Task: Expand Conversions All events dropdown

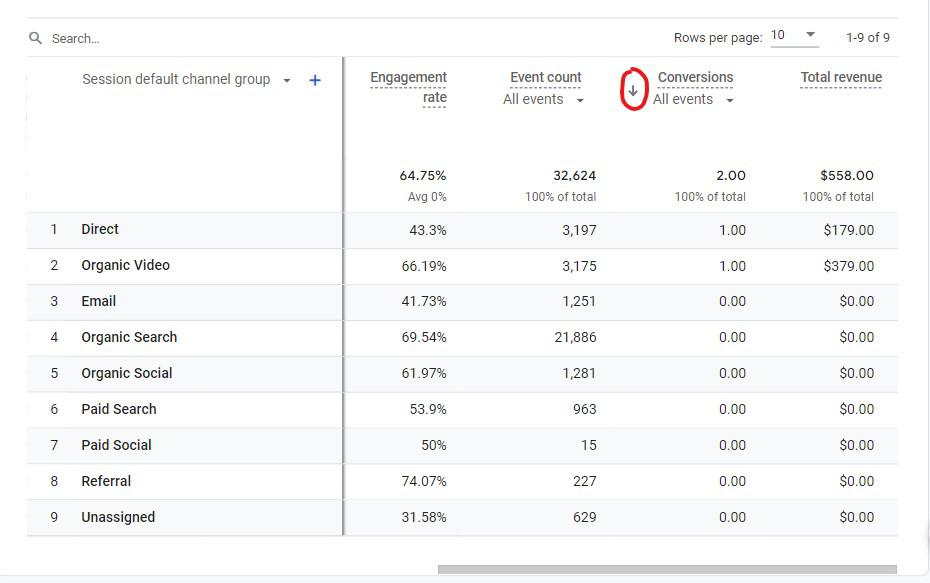Action: tap(694, 100)
